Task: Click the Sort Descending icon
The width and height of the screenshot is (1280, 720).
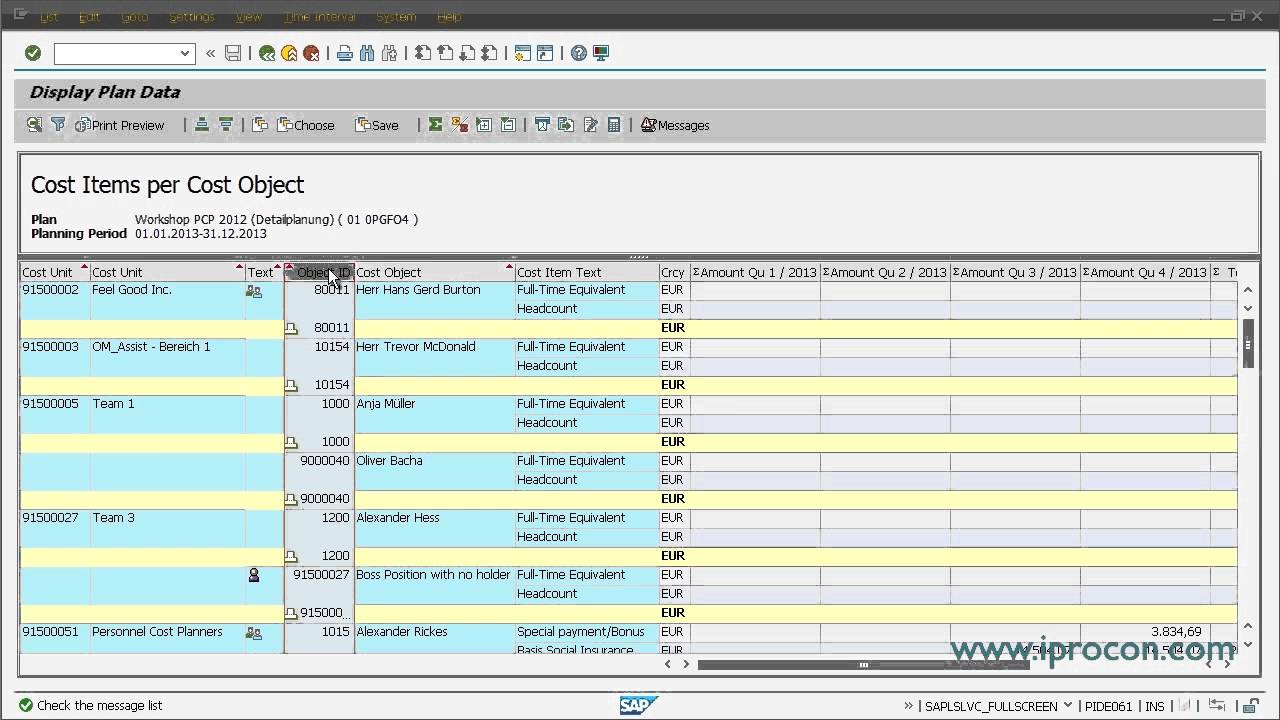Action: (226, 125)
